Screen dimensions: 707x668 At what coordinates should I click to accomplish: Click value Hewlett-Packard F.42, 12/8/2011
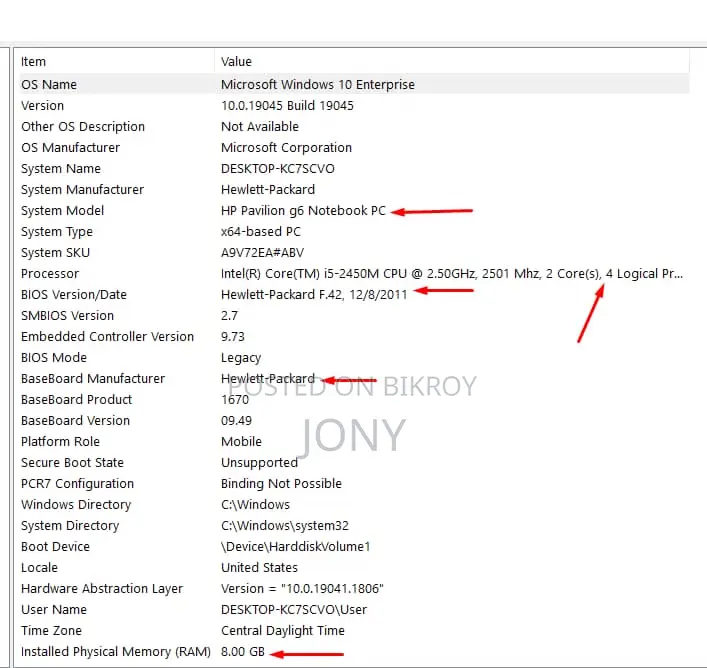[x=314, y=295]
